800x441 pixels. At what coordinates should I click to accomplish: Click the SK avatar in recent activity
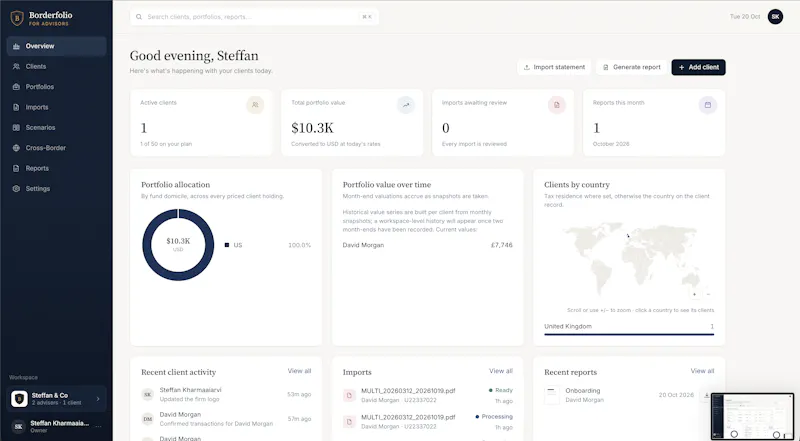point(147,395)
